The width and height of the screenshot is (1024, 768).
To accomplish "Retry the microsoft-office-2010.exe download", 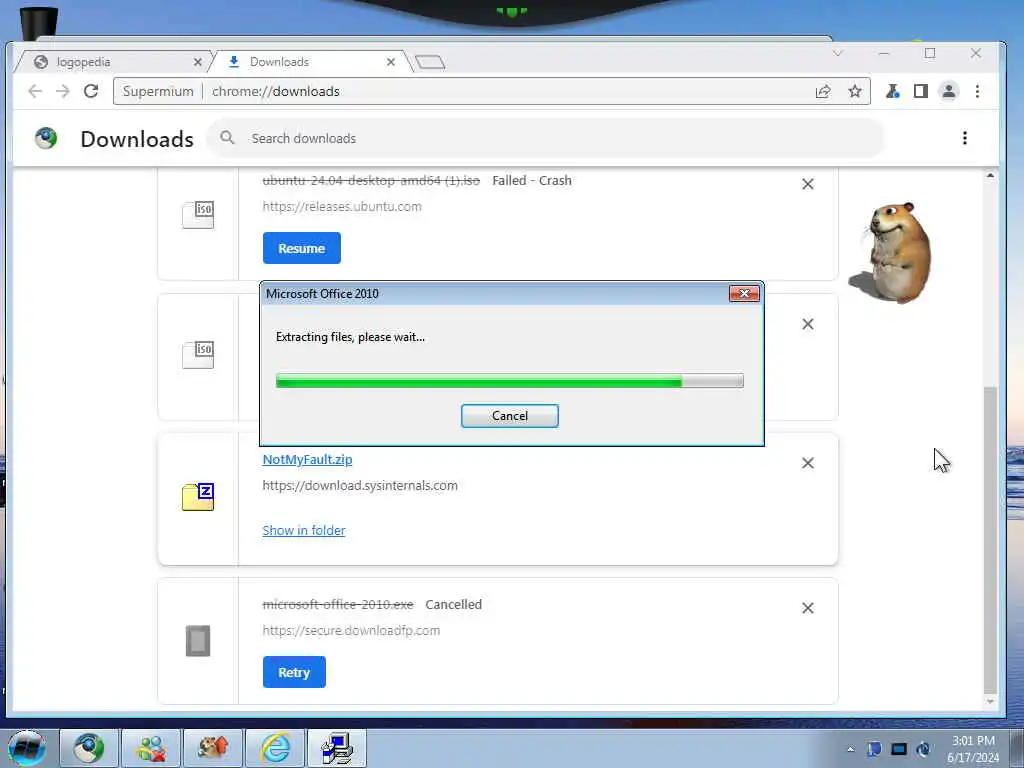I will (x=294, y=672).
